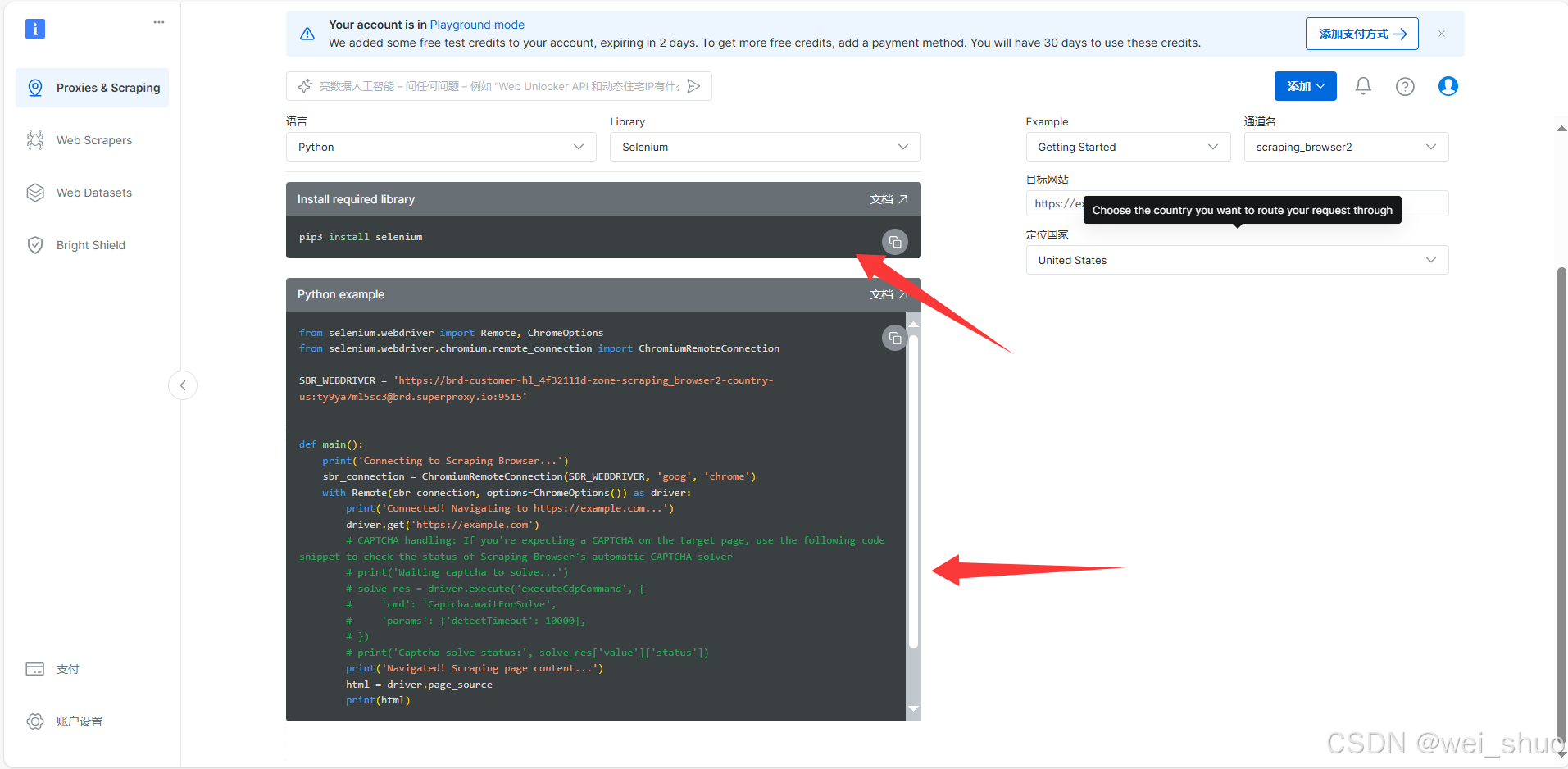
Task: Copy the pip3 install selenium command
Action: pyautogui.click(x=895, y=242)
